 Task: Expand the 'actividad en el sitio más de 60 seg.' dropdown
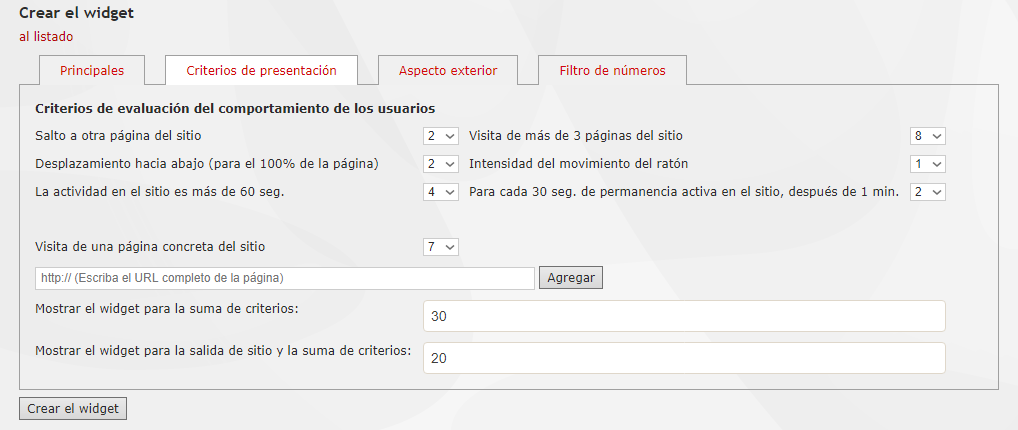[x=440, y=192]
